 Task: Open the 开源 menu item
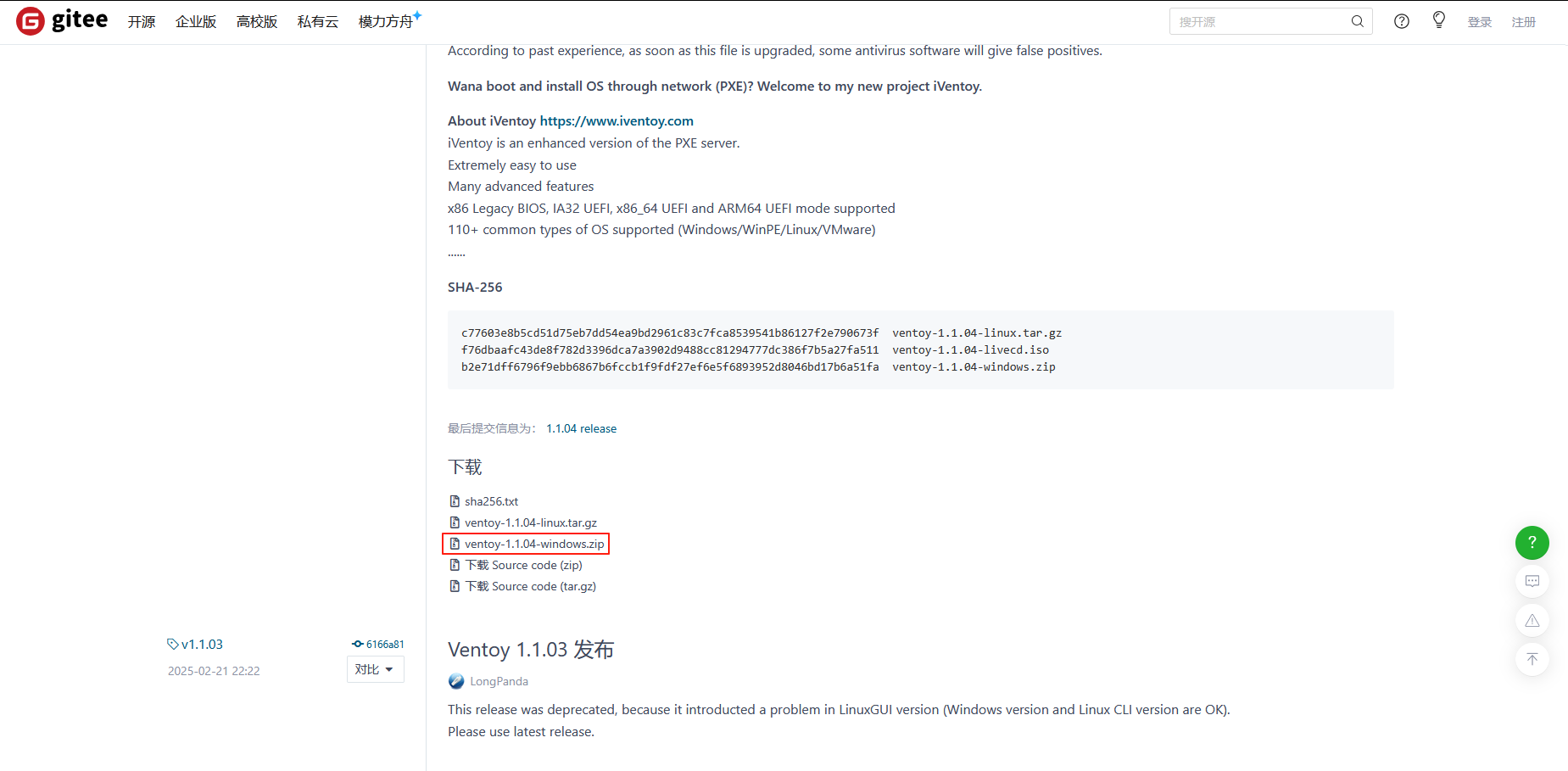coord(142,22)
